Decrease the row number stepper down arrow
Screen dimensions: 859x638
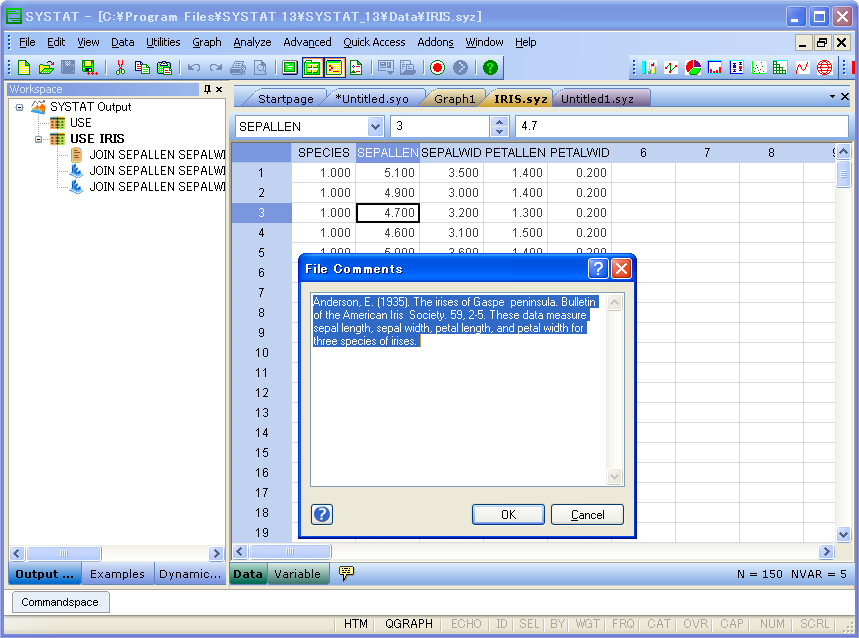(x=499, y=131)
